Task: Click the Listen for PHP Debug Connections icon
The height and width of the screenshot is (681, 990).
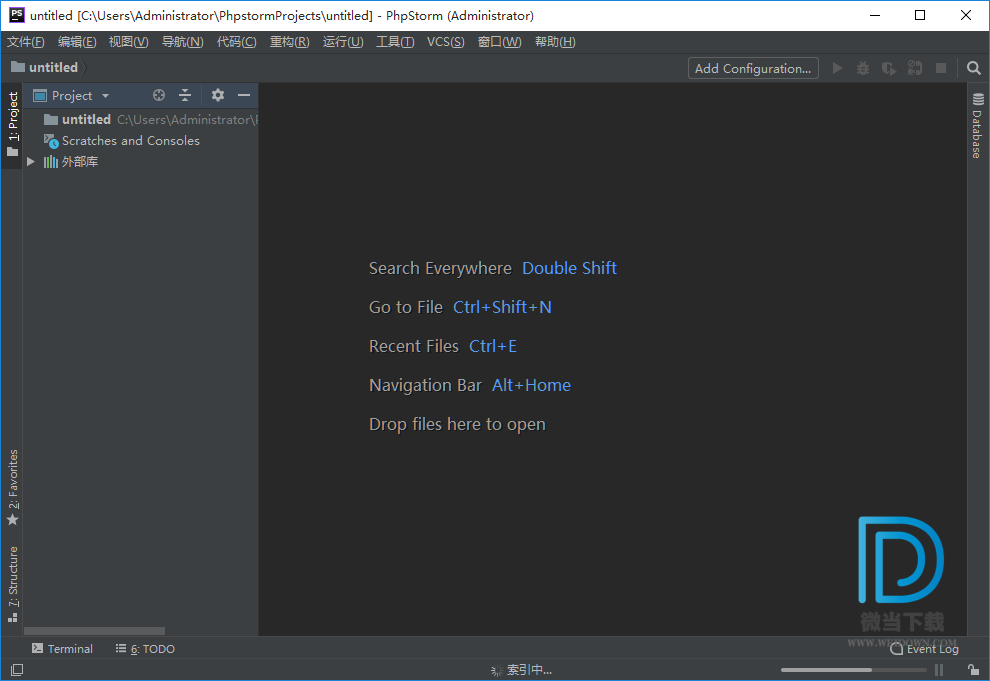Action: (915, 68)
